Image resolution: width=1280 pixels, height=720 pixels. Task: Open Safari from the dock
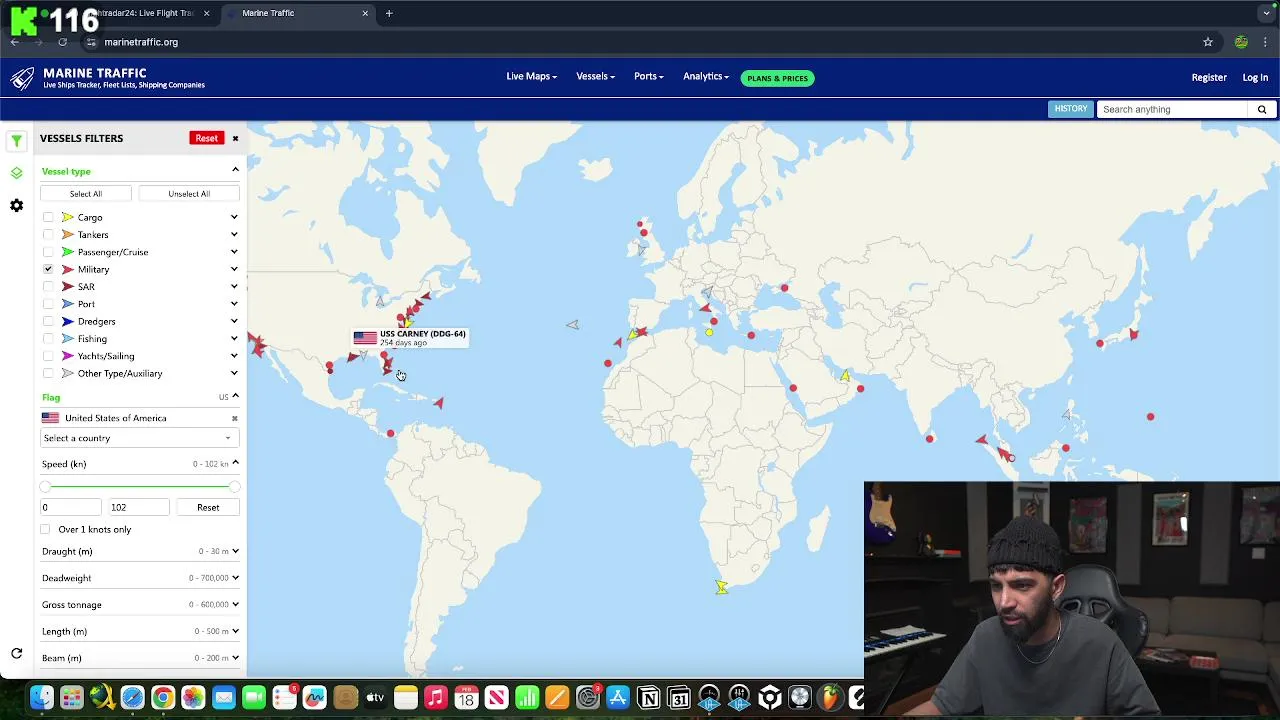point(132,697)
